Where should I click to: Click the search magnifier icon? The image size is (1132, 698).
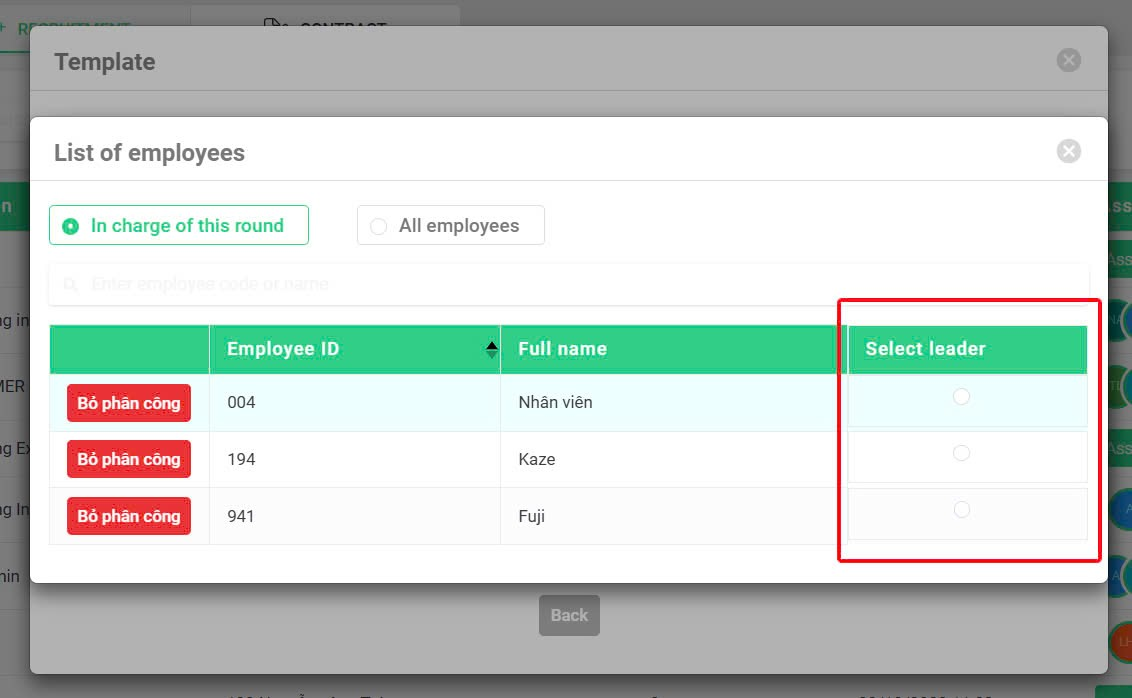(x=70, y=284)
